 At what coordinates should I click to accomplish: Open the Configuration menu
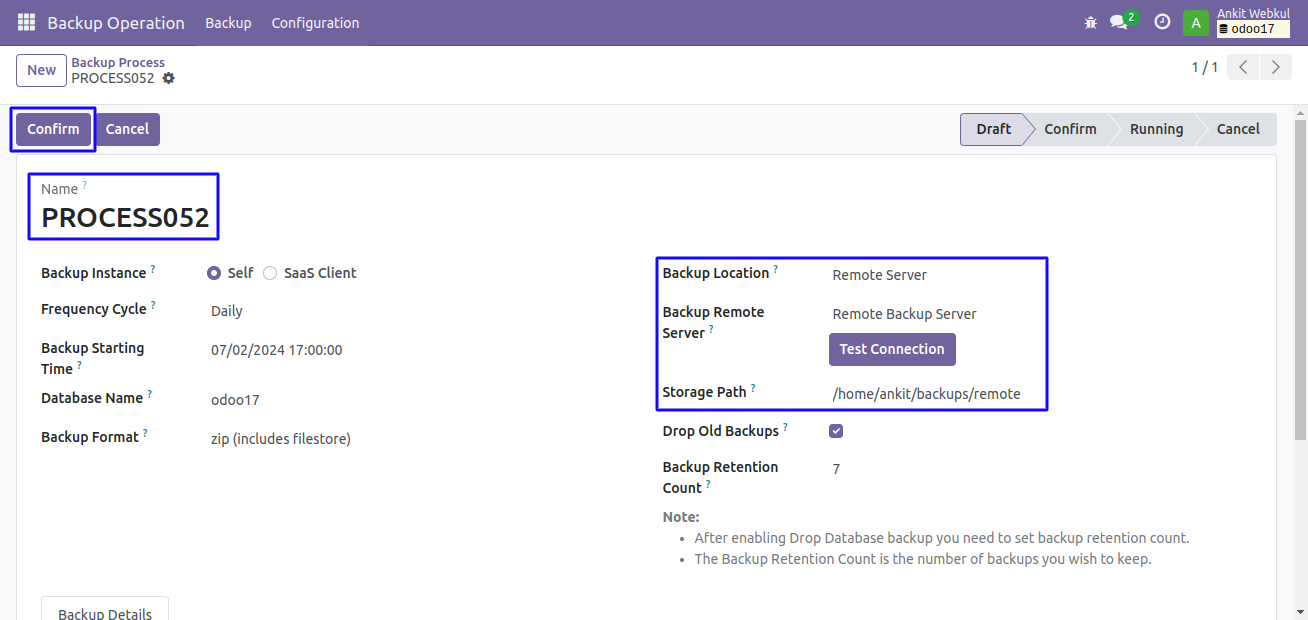(x=315, y=22)
